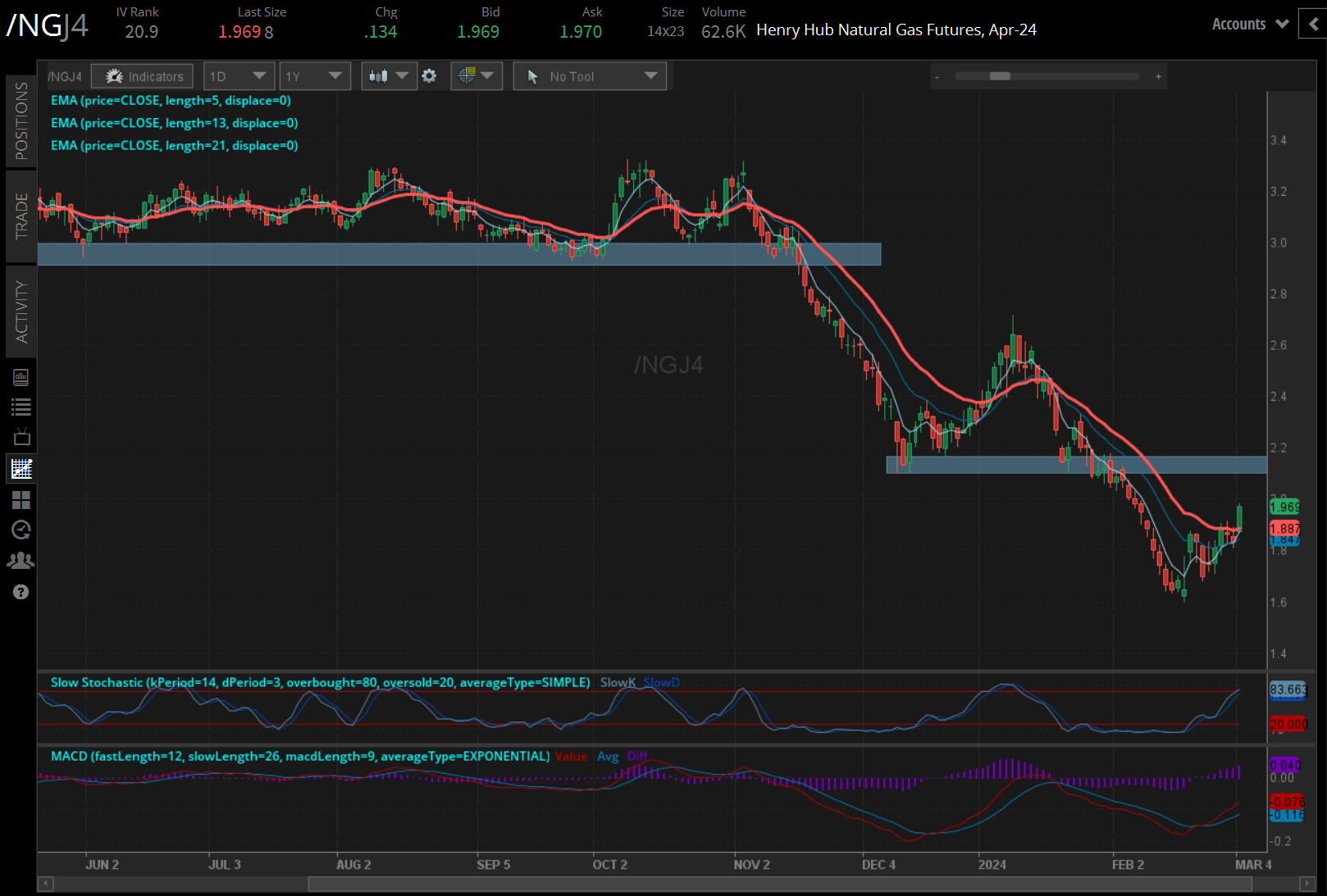The image size is (1327, 896).
Task: Open the 1Y time range dropdown
Action: click(x=314, y=76)
